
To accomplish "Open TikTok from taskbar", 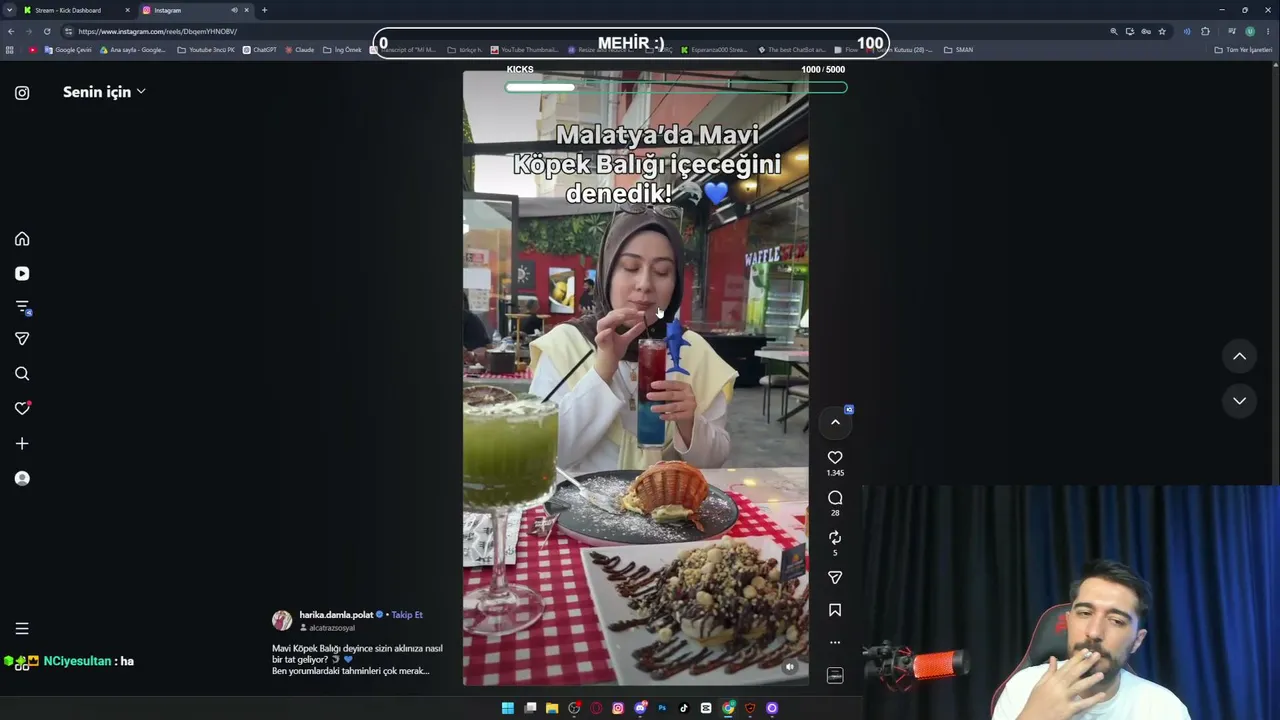I will (x=684, y=708).
